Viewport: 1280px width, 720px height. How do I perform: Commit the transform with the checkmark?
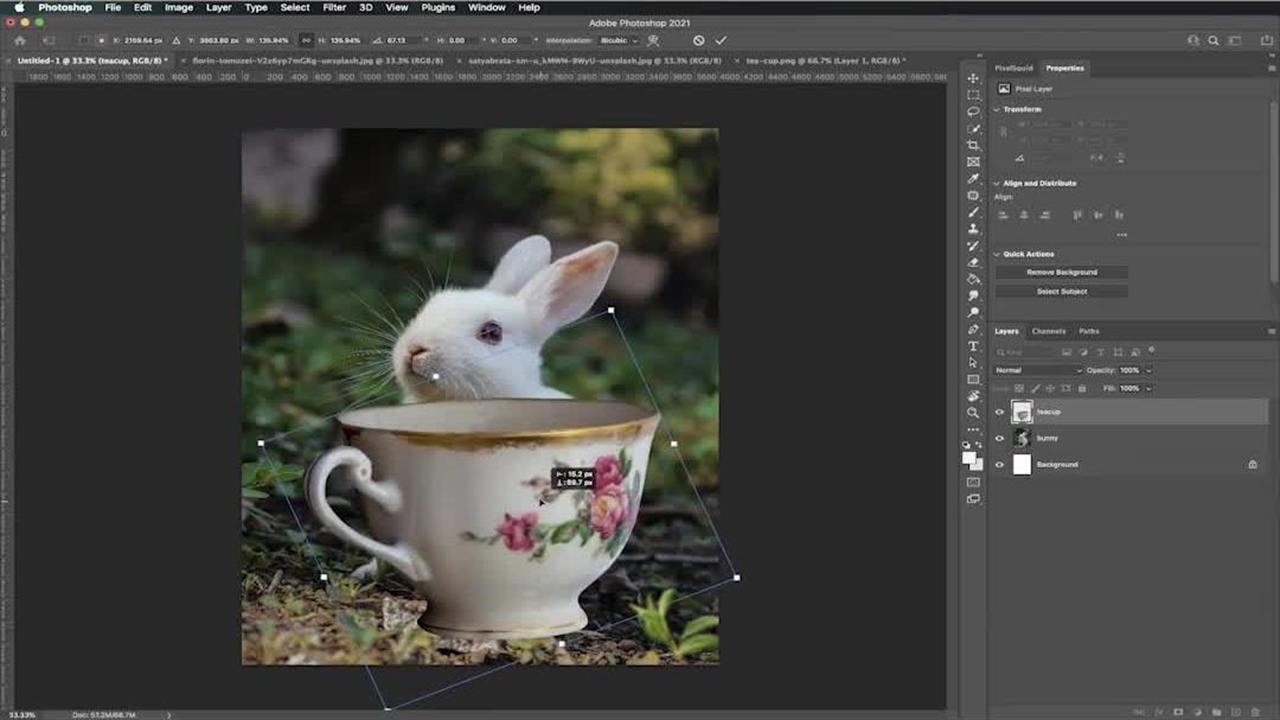tap(721, 41)
